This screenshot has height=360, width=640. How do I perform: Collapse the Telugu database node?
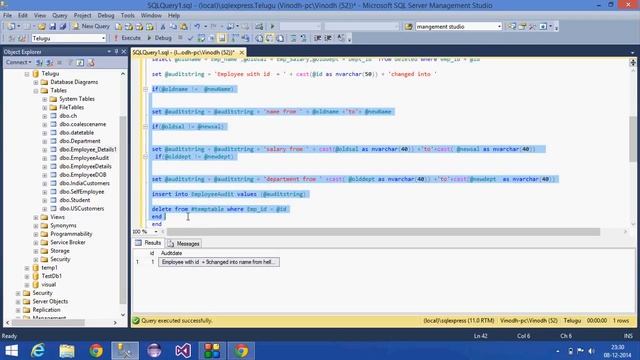27,74
